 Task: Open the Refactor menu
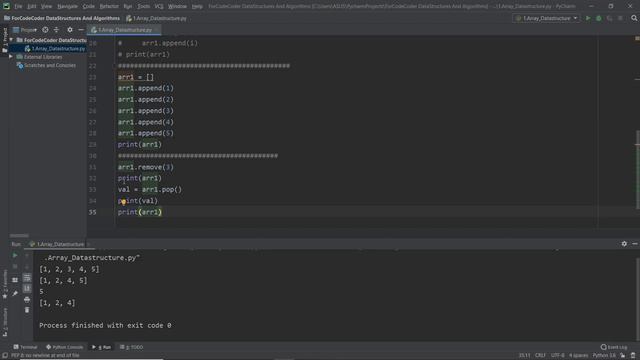(109, 7)
